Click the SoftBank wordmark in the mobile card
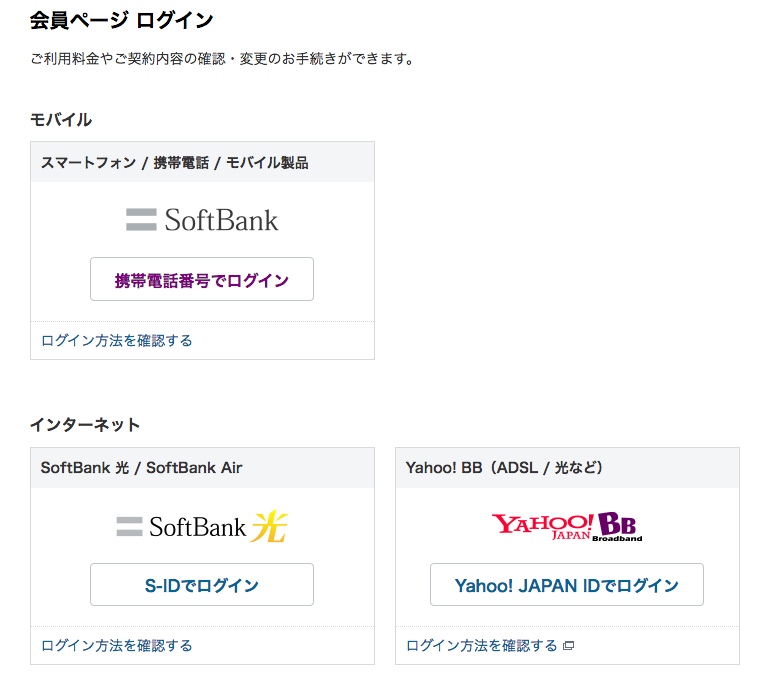Screen dimensions: 757x688 221,220
